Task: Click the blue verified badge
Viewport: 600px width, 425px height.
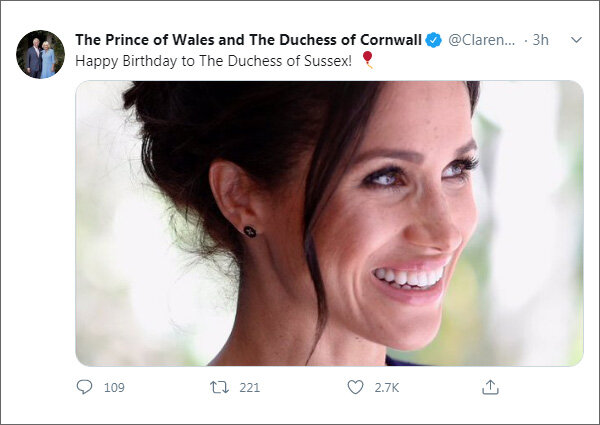Action: click(434, 40)
